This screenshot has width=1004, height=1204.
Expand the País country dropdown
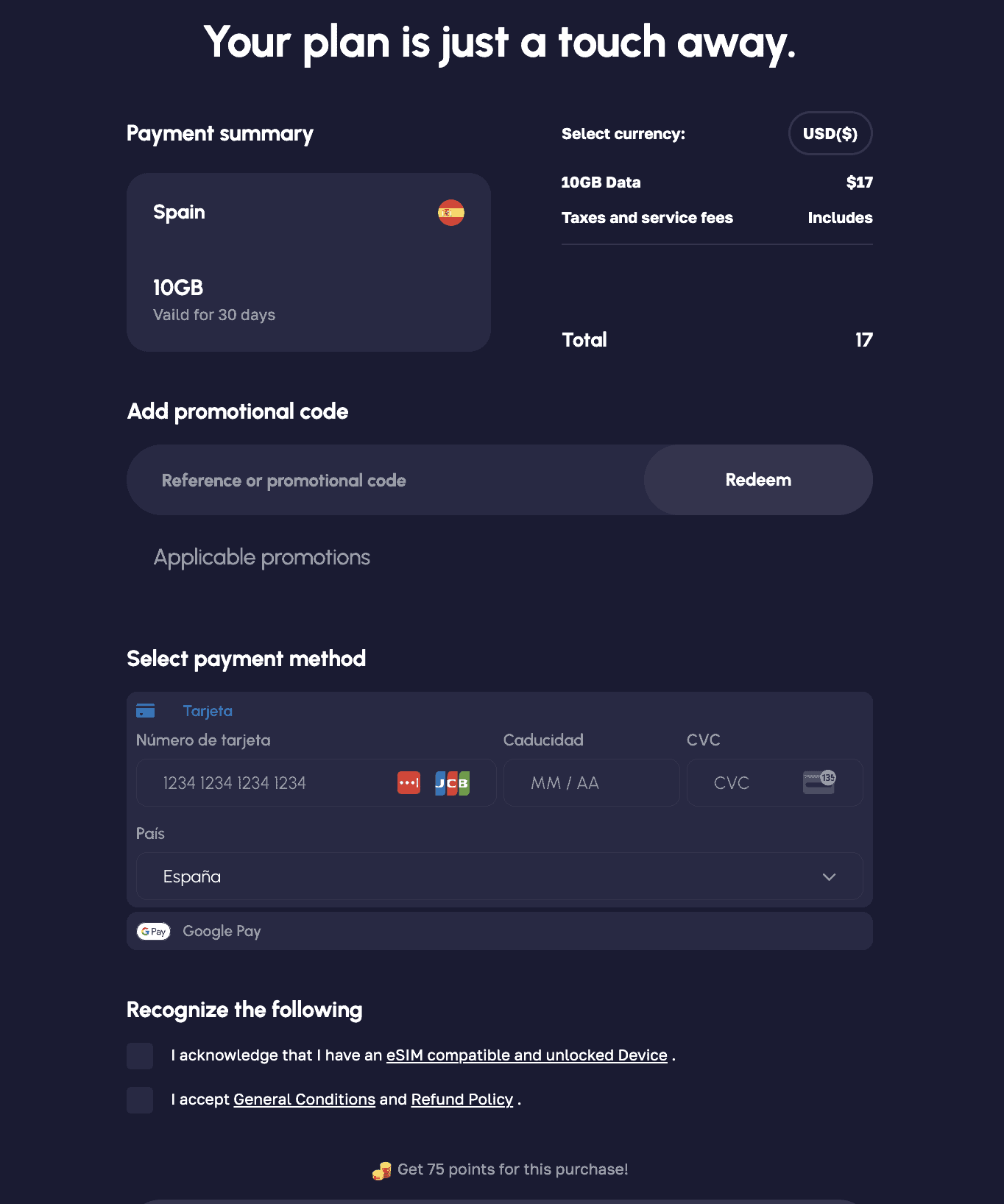pos(499,877)
